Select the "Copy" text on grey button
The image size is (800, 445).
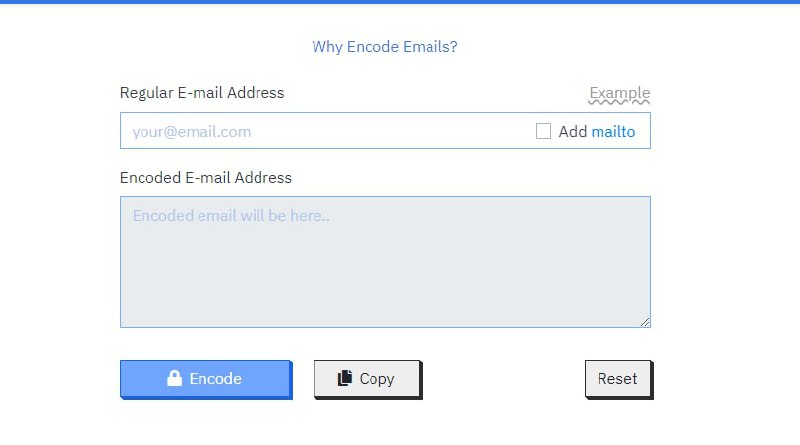point(377,379)
